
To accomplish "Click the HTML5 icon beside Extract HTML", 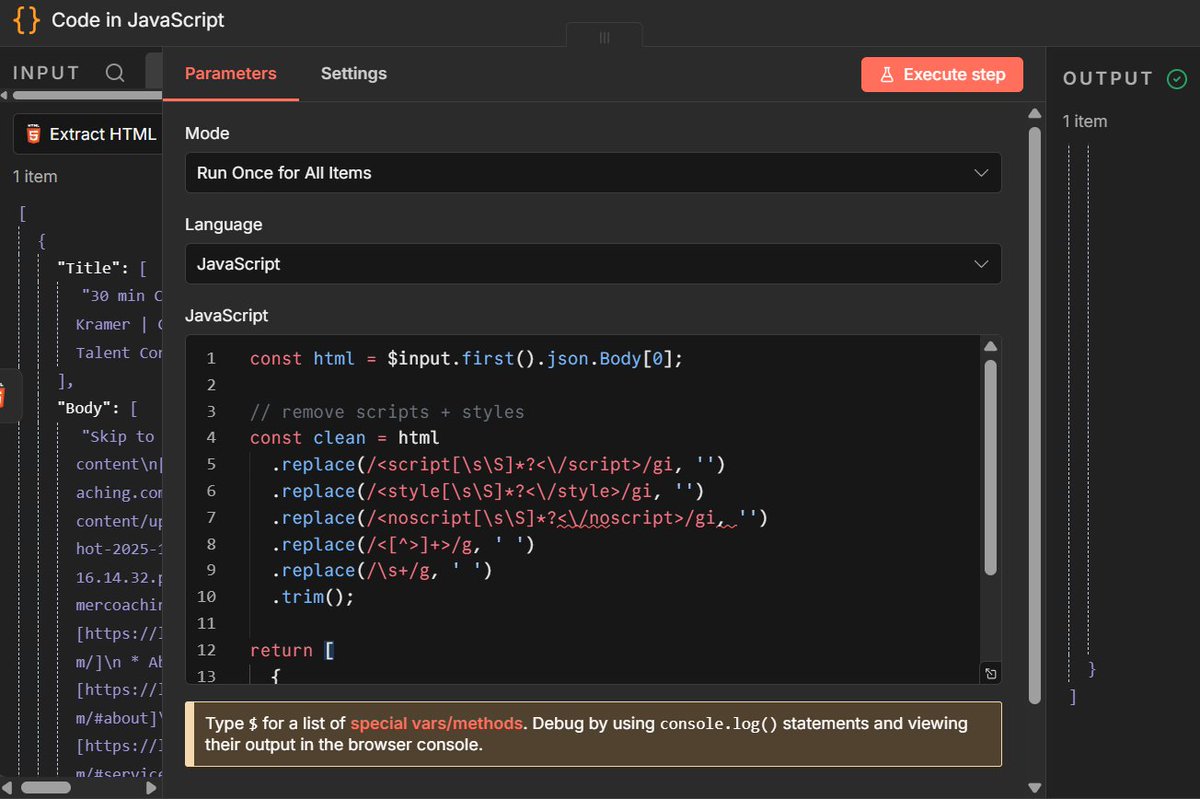I will [x=33, y=134].
